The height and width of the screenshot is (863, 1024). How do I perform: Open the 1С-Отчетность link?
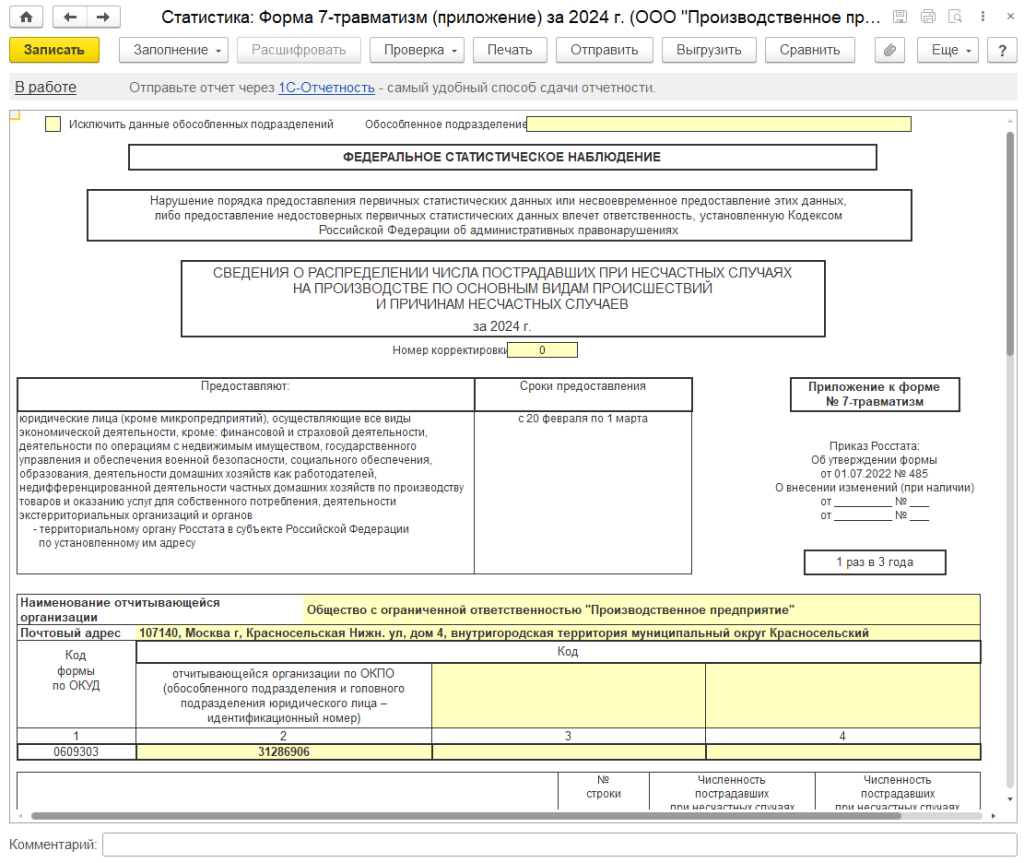(x=326, y=88)
